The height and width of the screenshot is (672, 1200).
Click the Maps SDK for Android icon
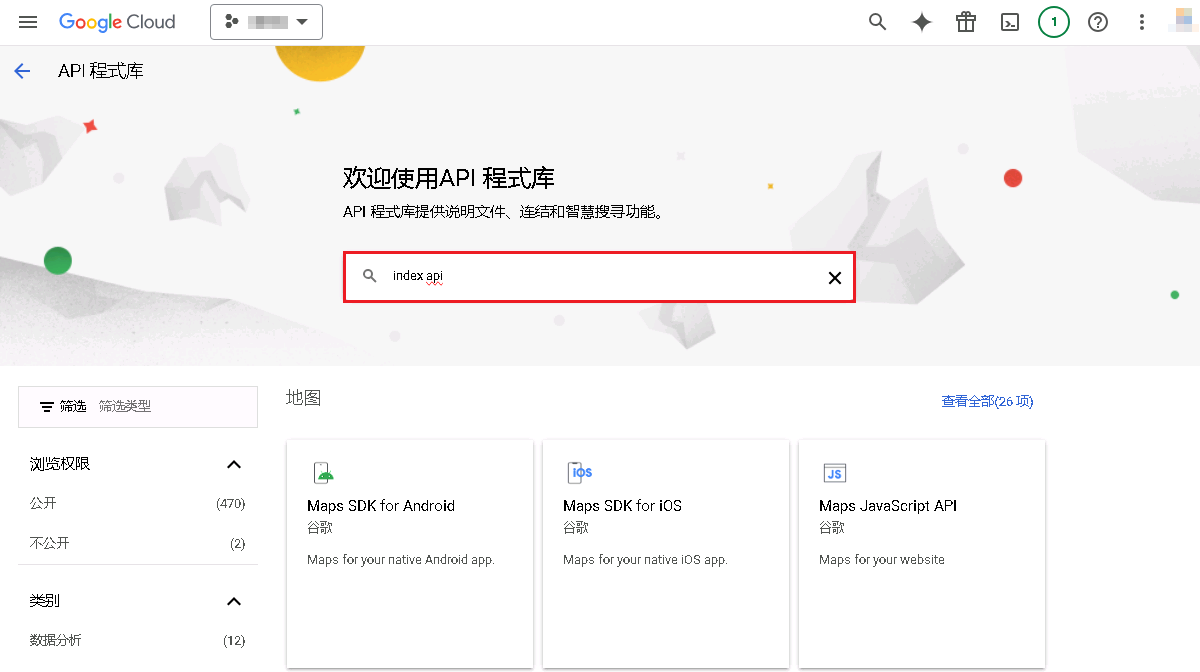(322, 473)
